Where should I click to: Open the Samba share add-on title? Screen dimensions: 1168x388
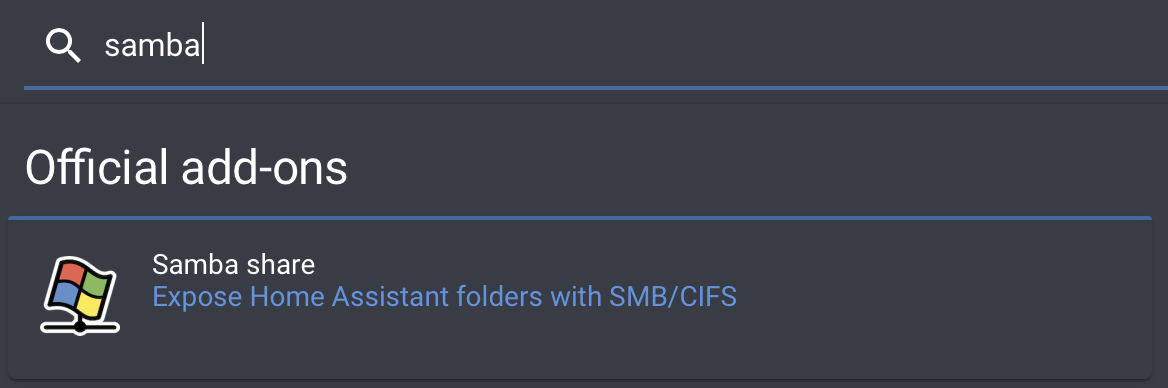(233, 264)
